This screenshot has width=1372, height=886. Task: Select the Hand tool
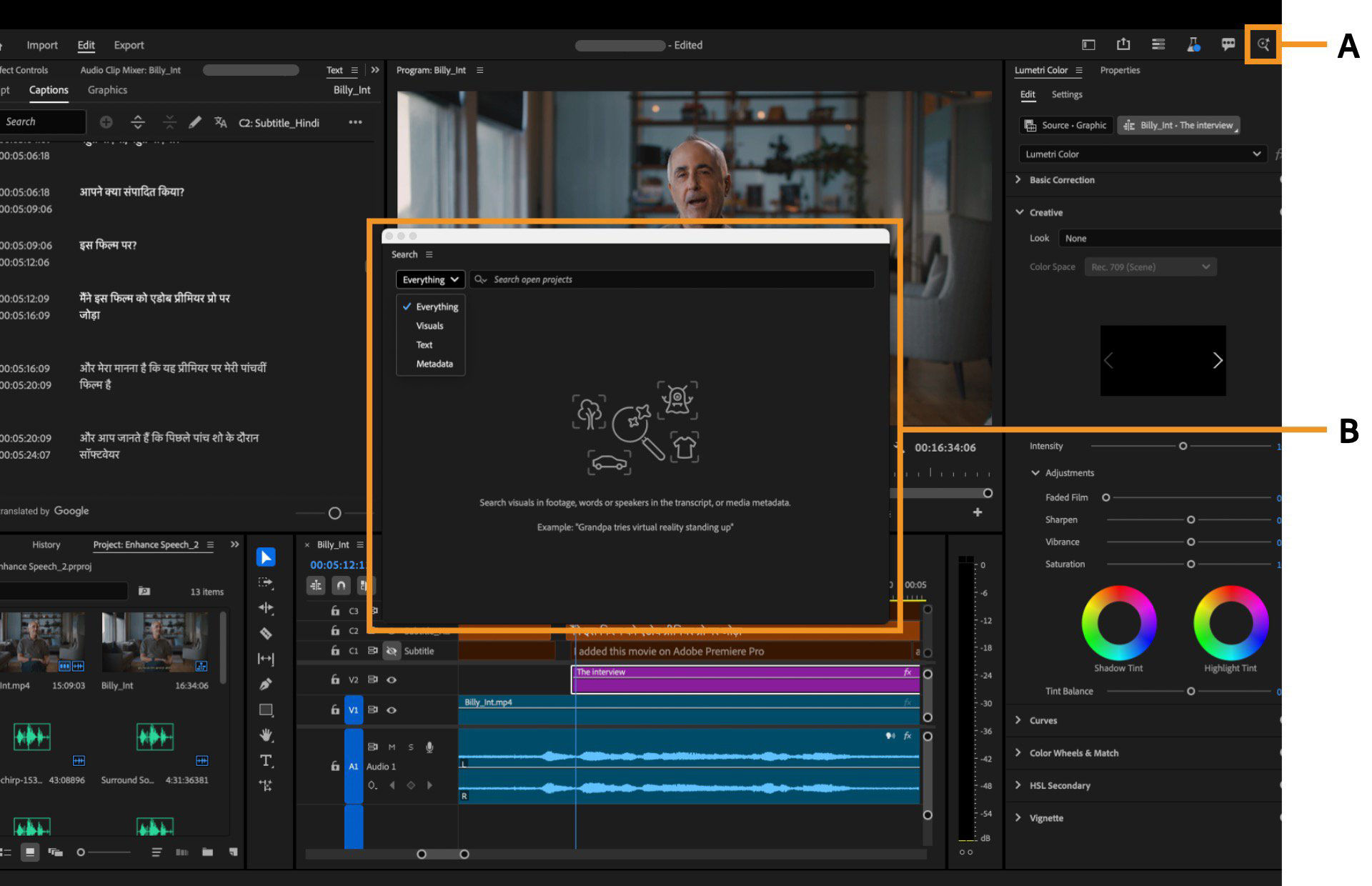[x=266, y=735]
